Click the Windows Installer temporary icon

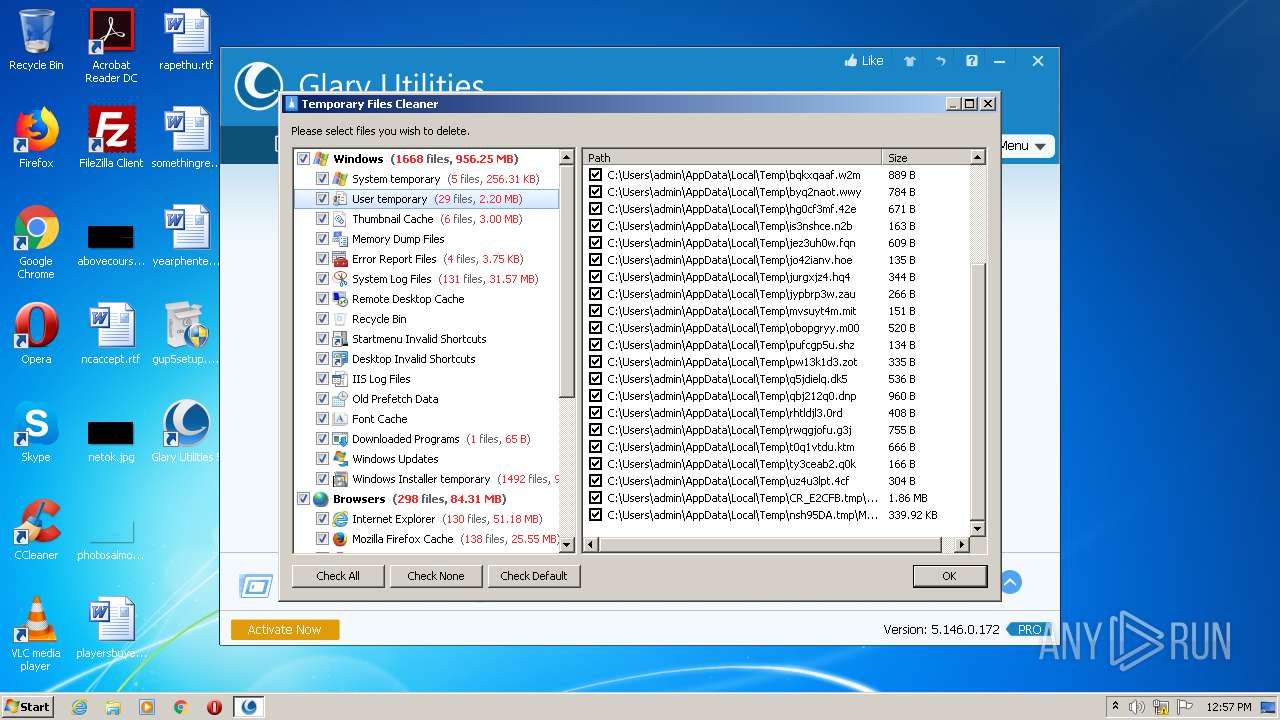(340, 479)
